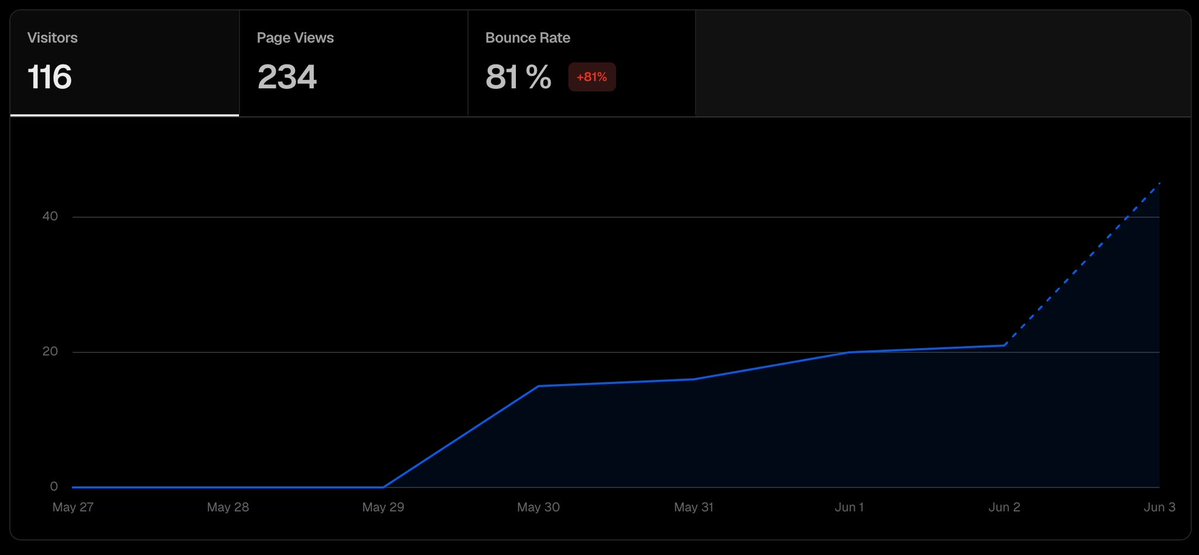This screenshot has height=555, width=1199.
Task: Click the chart data point at Jun 2
Action: (x=1005, y=346)
